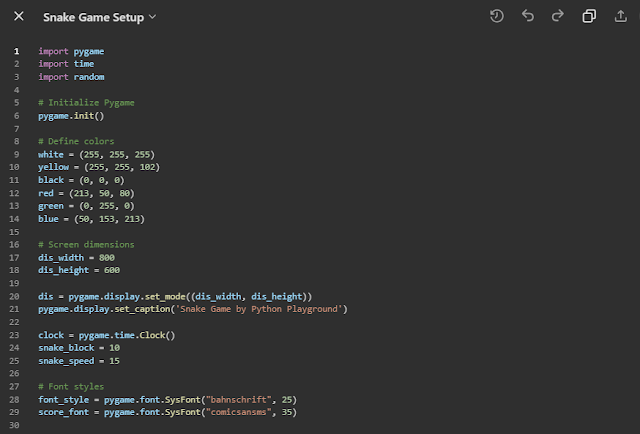
Task: Click the share/export upload icon
Action: 619,16
